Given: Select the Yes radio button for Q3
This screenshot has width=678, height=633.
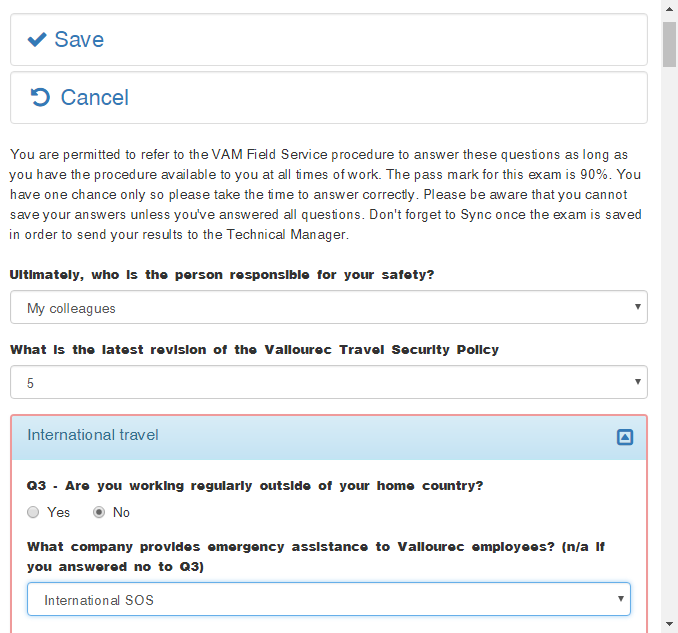Looking at the screenshot, I should tap(33, 512).
